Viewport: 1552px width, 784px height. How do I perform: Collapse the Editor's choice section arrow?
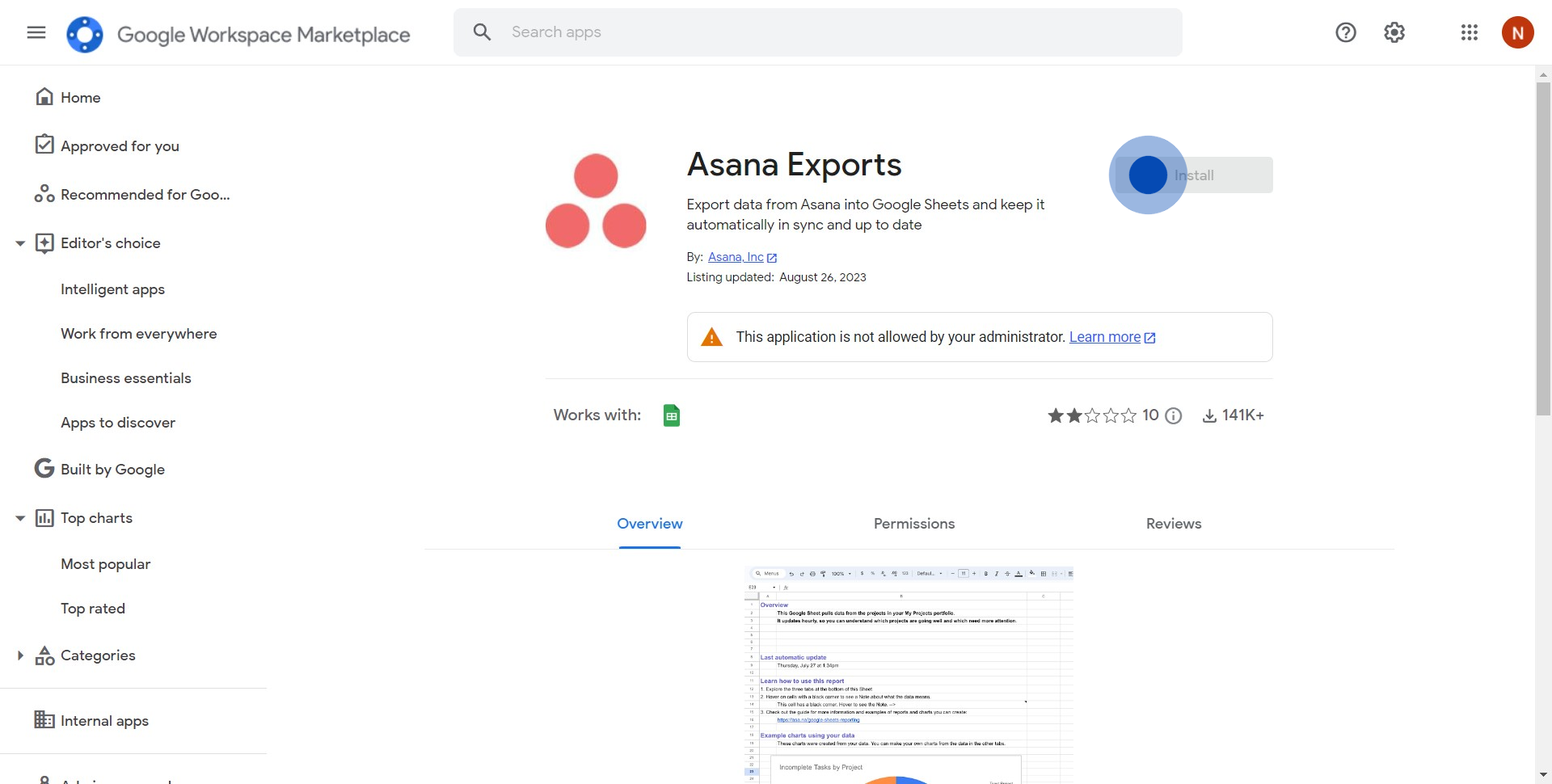pyautogui.click(x=20, y=243)
